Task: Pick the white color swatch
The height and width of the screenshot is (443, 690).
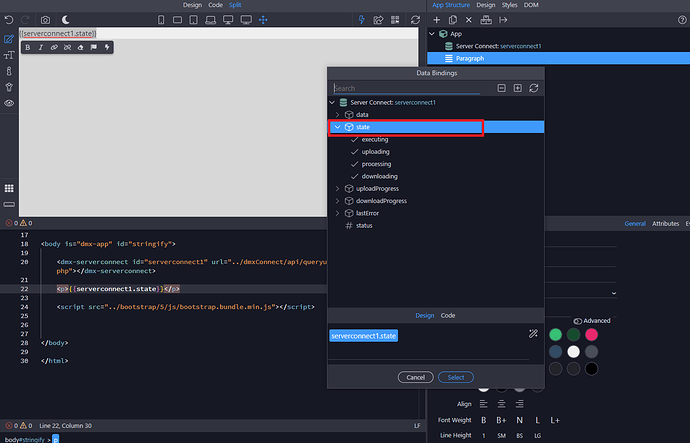Action: [573, 352]
